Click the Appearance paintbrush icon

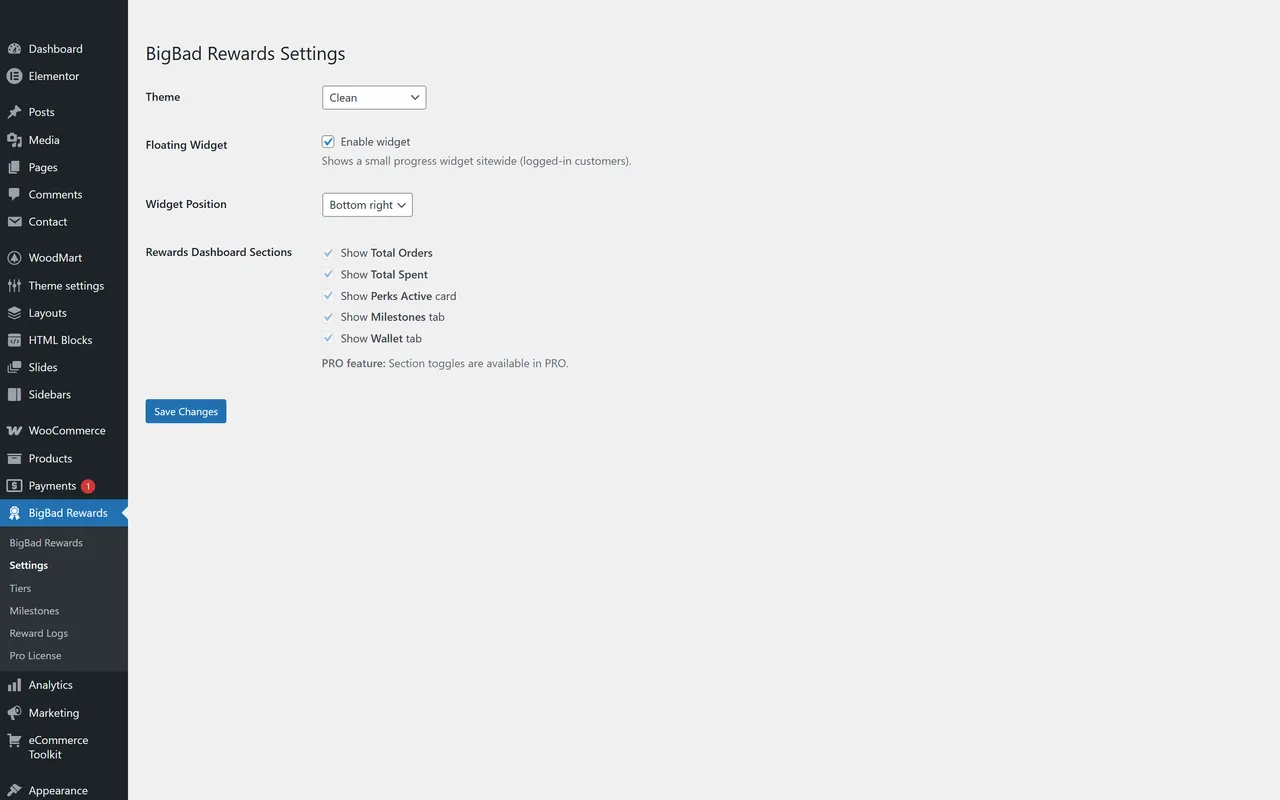(14, 790)
